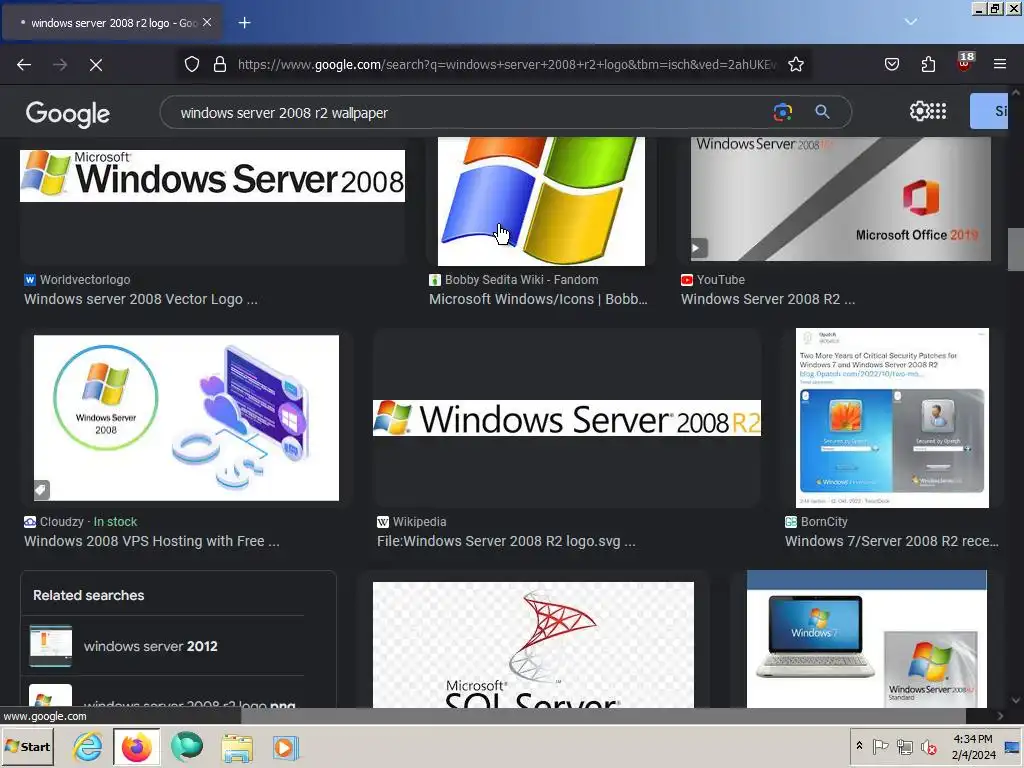This screenshot has width=1024, height=768.
Task: Click the horizontal scrollbar right arrow
Action: [x=1000, y=716]
